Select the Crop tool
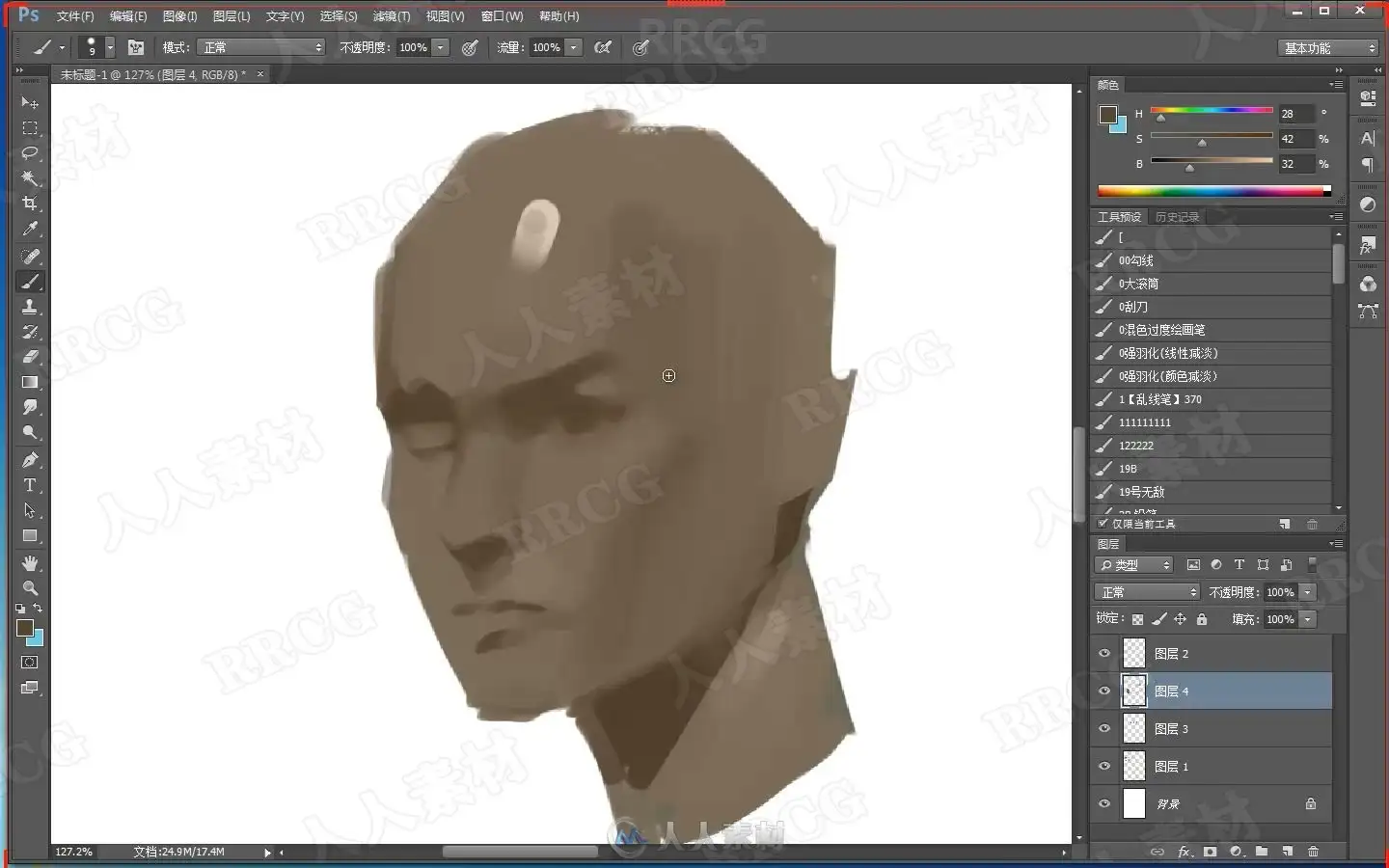 tap(30, 203)
